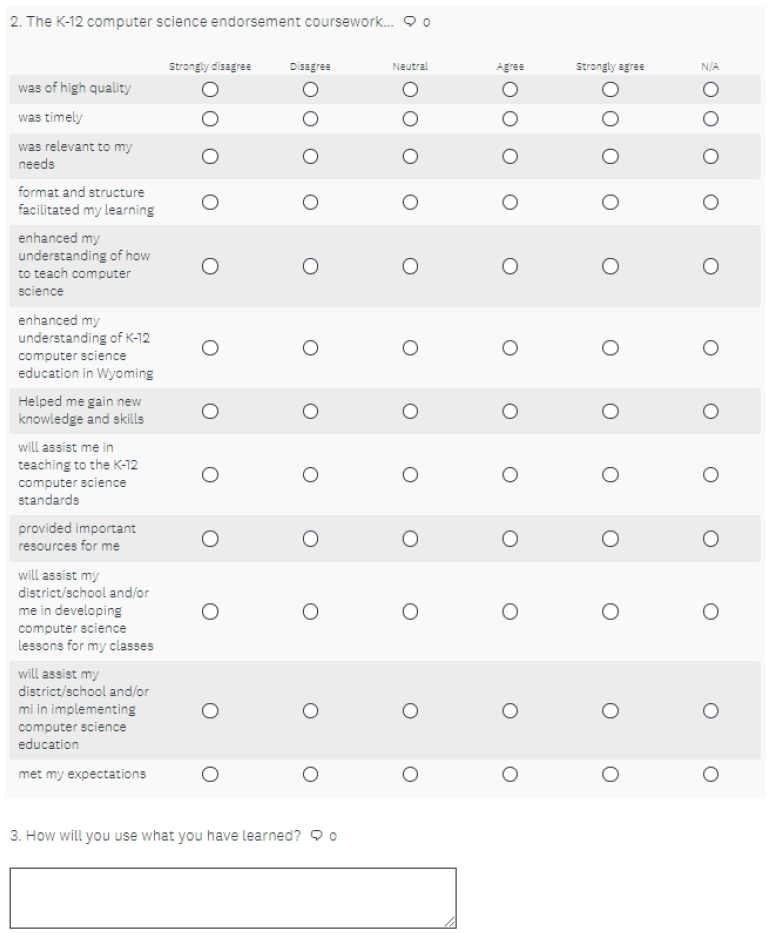The height and width of the screenshot is (933, 770).
Task: Choose Agree for 'Helped me gain new knowledge'
Action: coord(510,411)
